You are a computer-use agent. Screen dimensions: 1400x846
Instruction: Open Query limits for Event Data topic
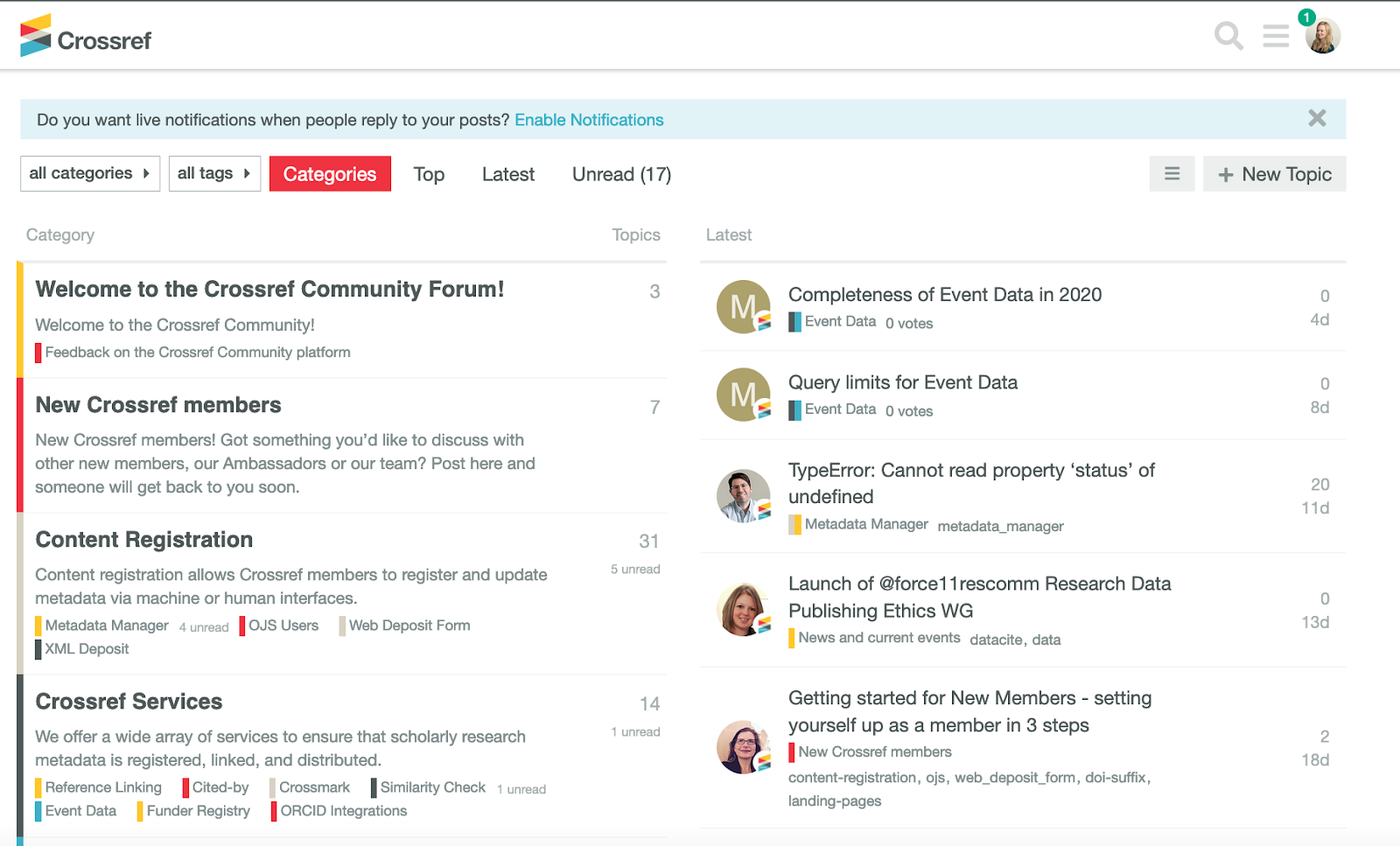tap(902, 382)
